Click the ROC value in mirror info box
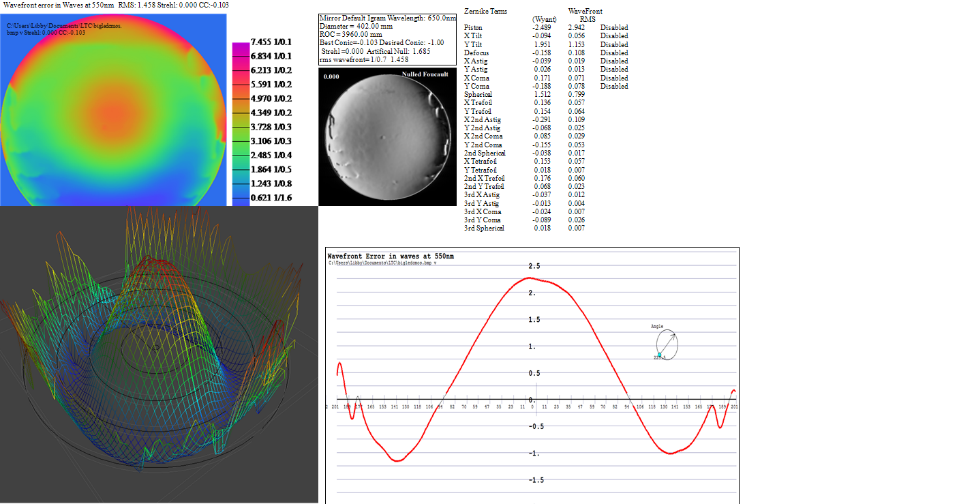This screenshot has width=974, height=504. pos(357,35)
